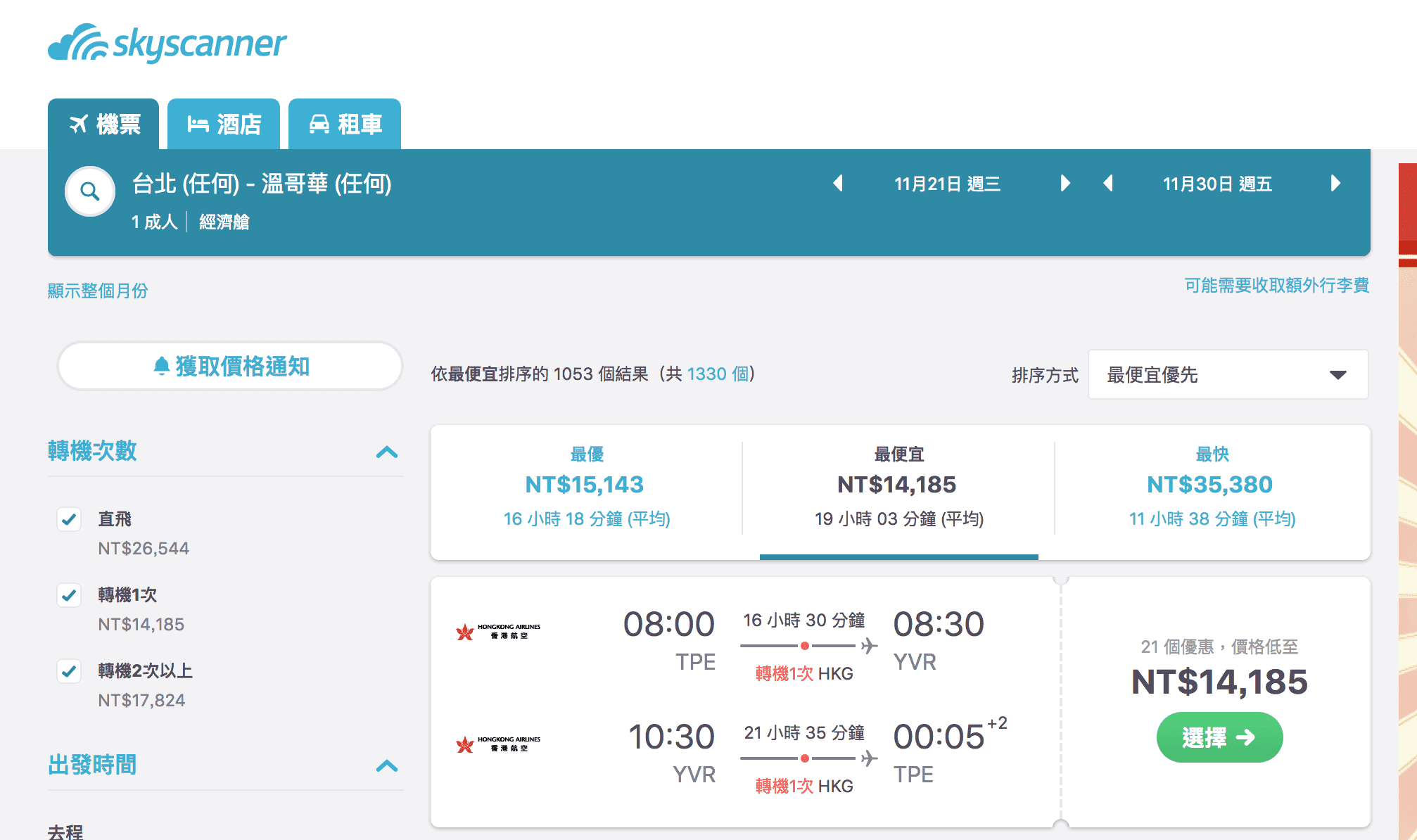The width and height of the screenshot is (1417, 840).
Task: Click the 選擇 button for the NT$14,185 deal
Action: pyautogui.click(x=1219, y=737)
